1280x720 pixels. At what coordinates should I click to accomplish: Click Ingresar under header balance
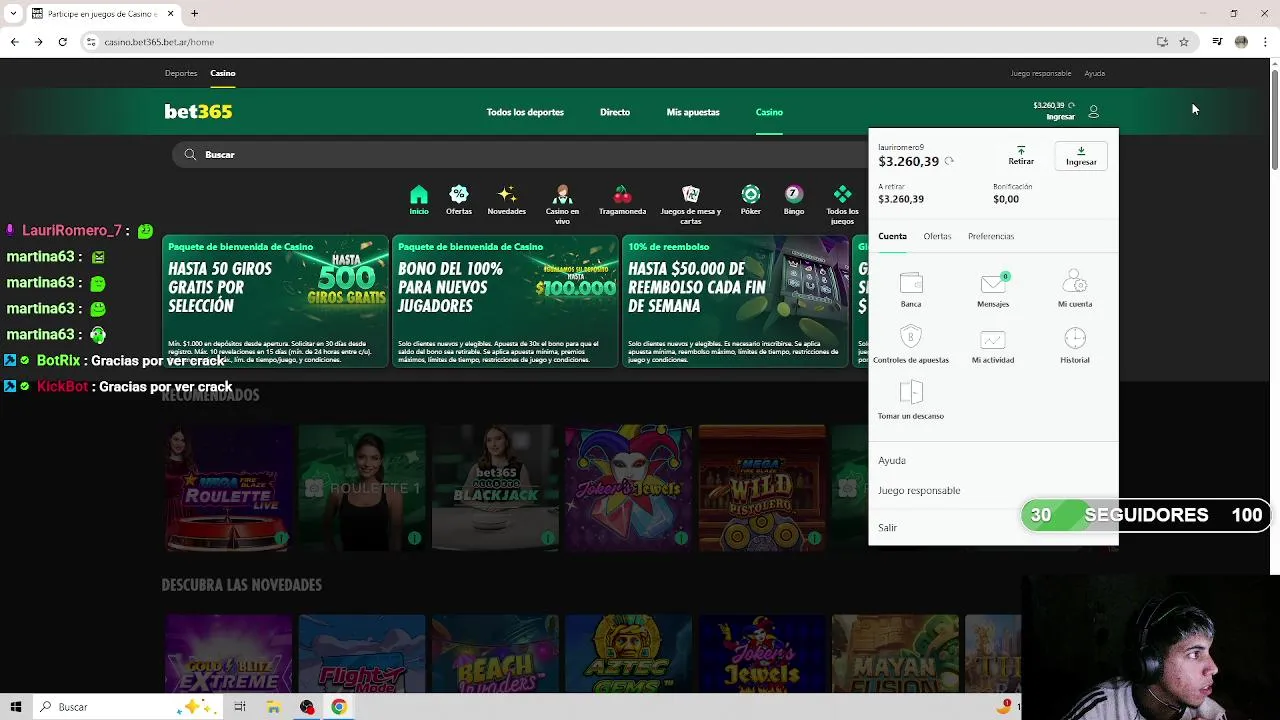pyautogui.click(x=1060, y=117)
